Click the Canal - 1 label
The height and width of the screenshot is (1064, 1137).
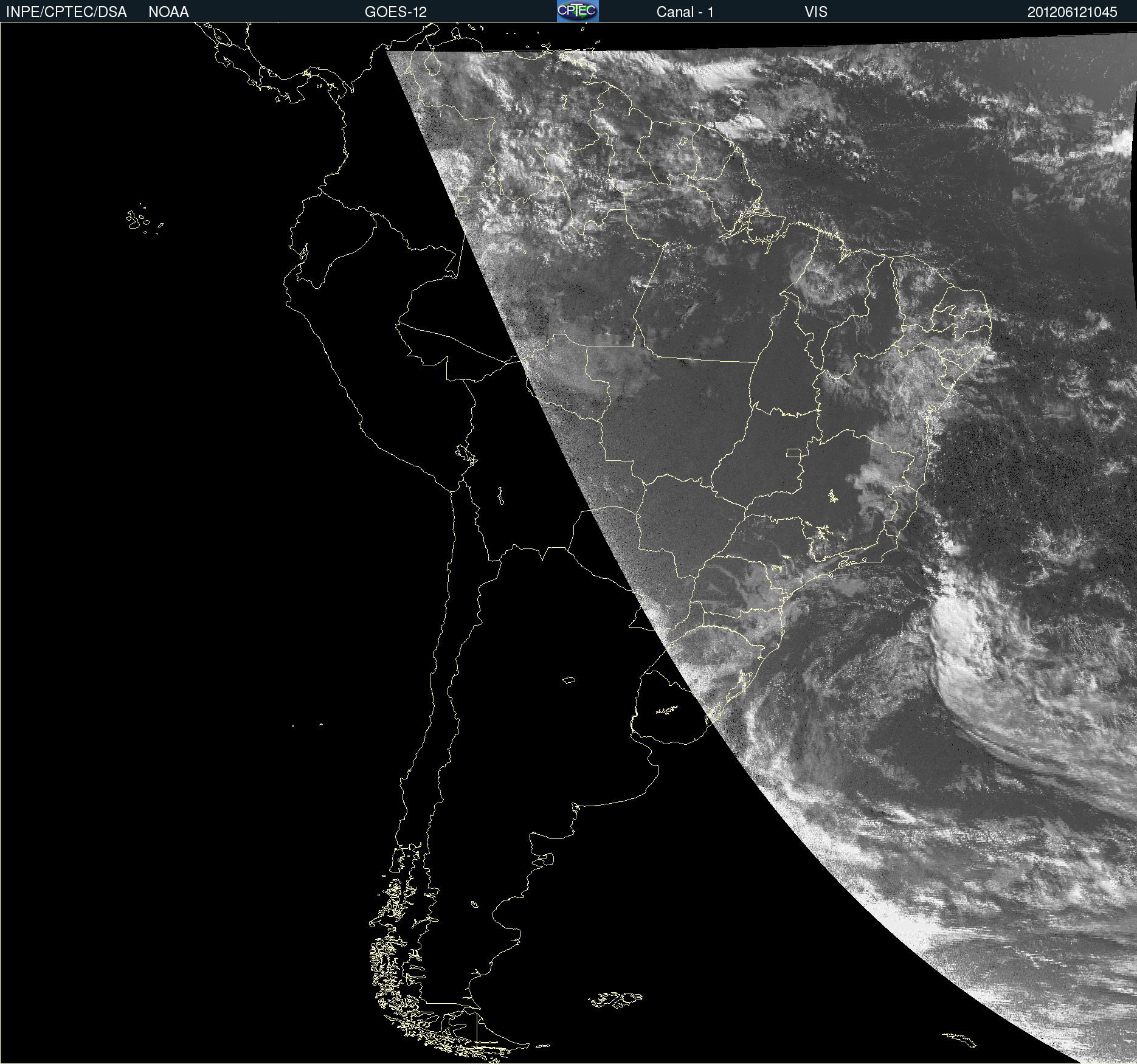tap(685, 12)
